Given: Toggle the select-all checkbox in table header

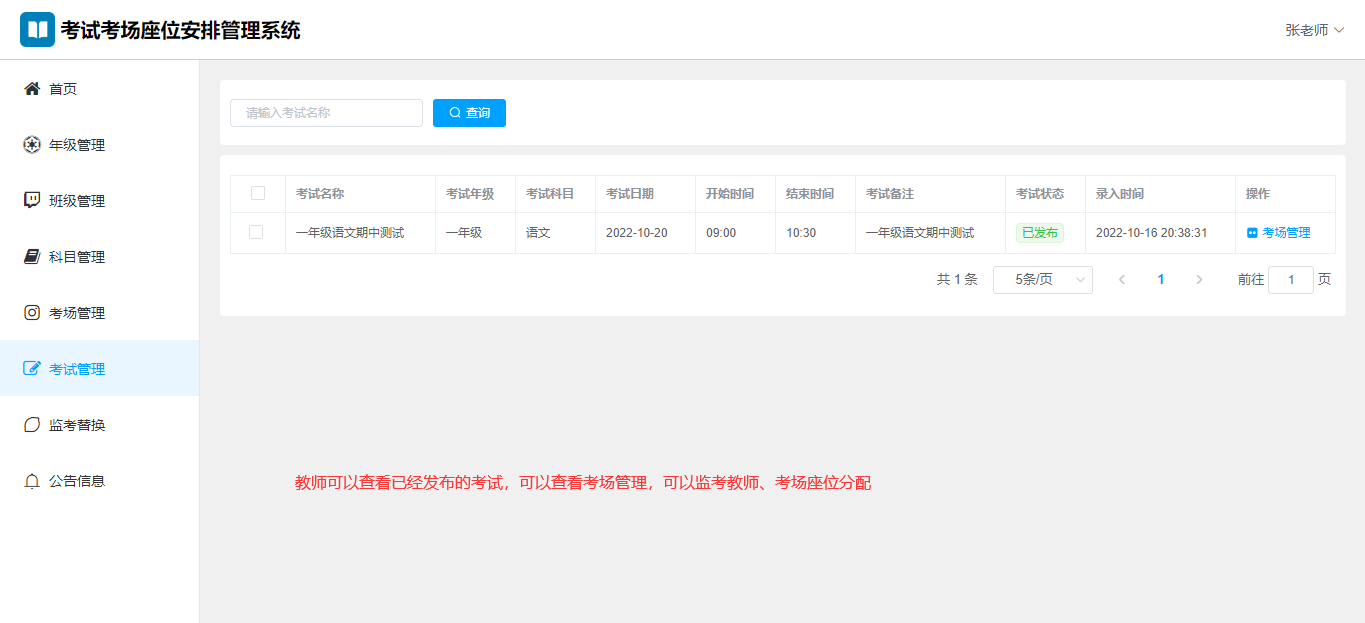Looking at the screenshot, I should [257, 193].
